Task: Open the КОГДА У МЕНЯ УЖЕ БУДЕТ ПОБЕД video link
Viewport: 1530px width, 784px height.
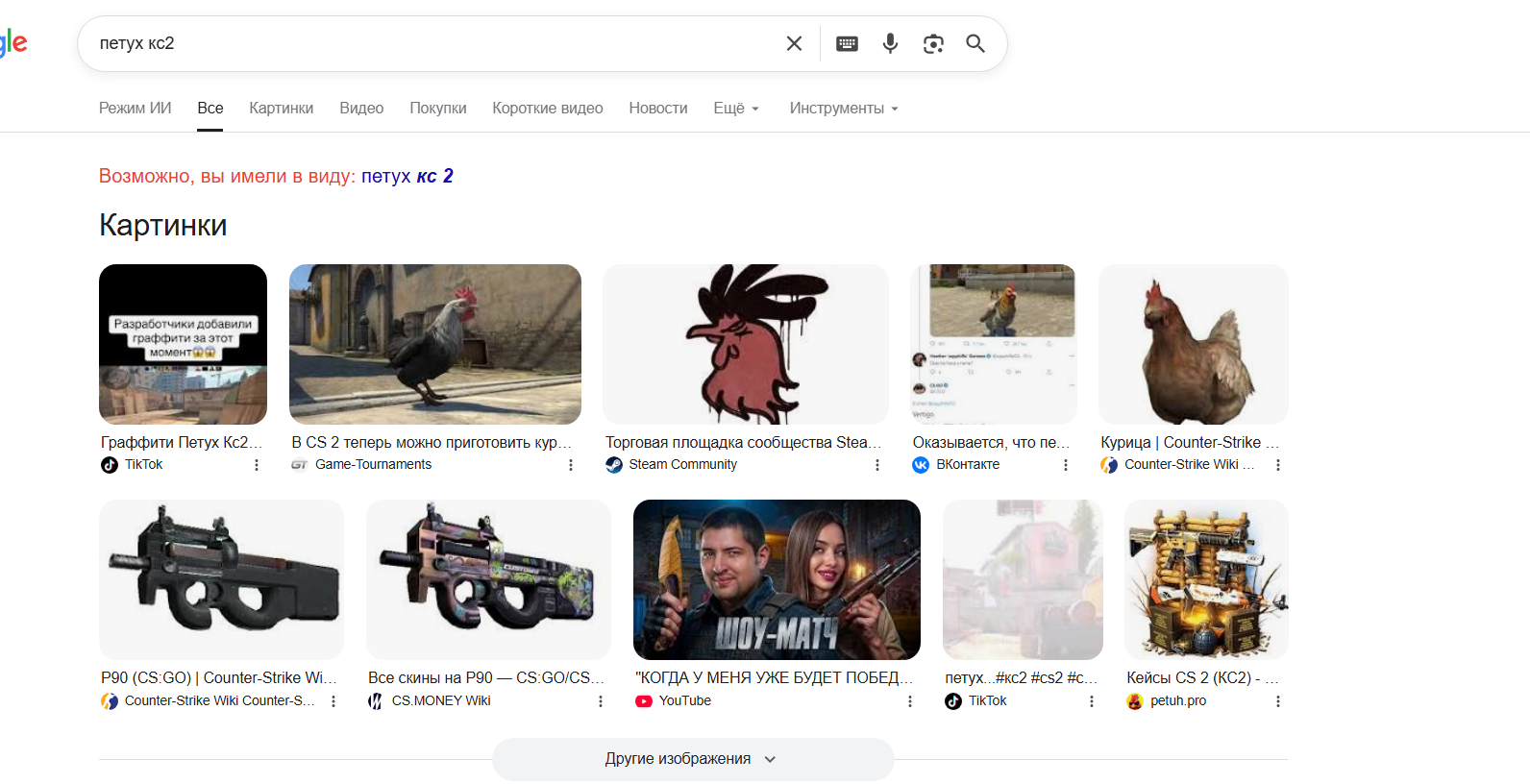Action: [x=773, y=677]
